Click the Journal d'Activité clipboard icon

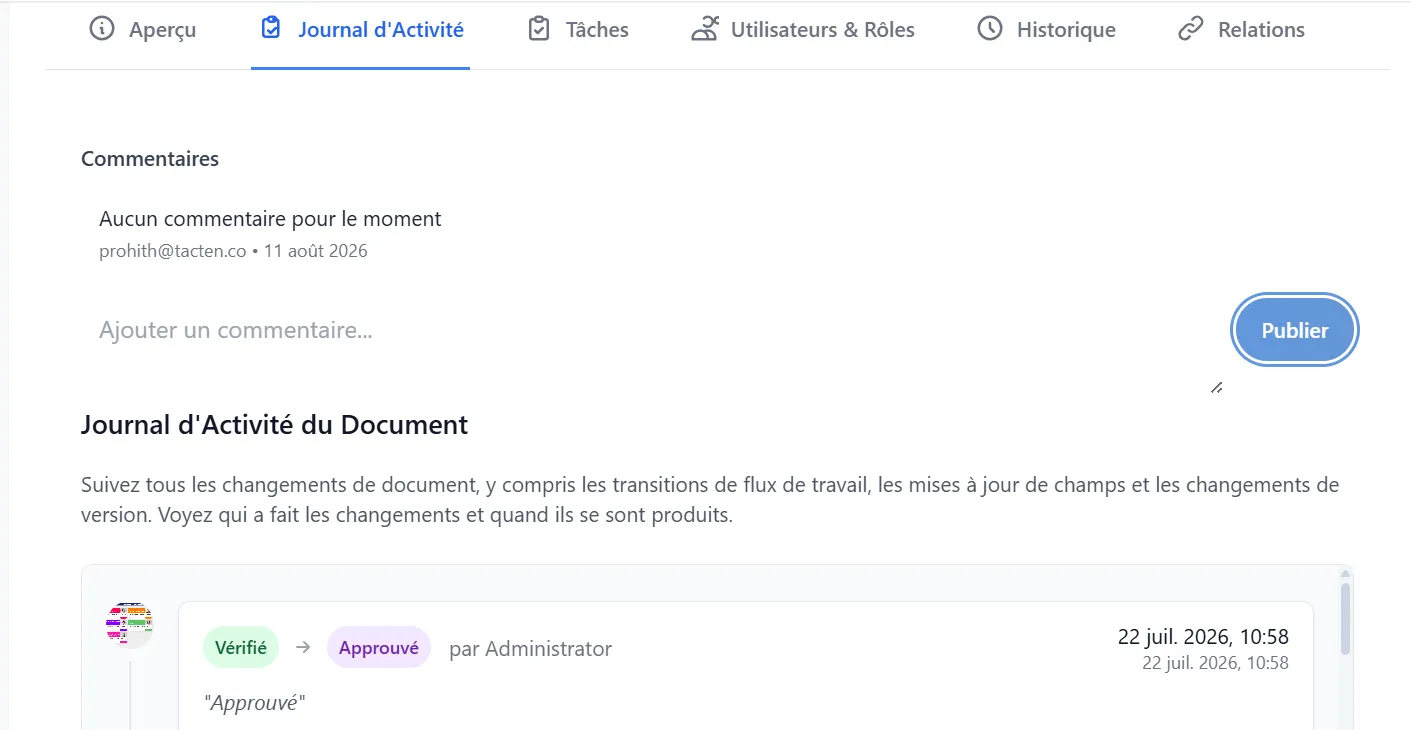click(270, 29)
